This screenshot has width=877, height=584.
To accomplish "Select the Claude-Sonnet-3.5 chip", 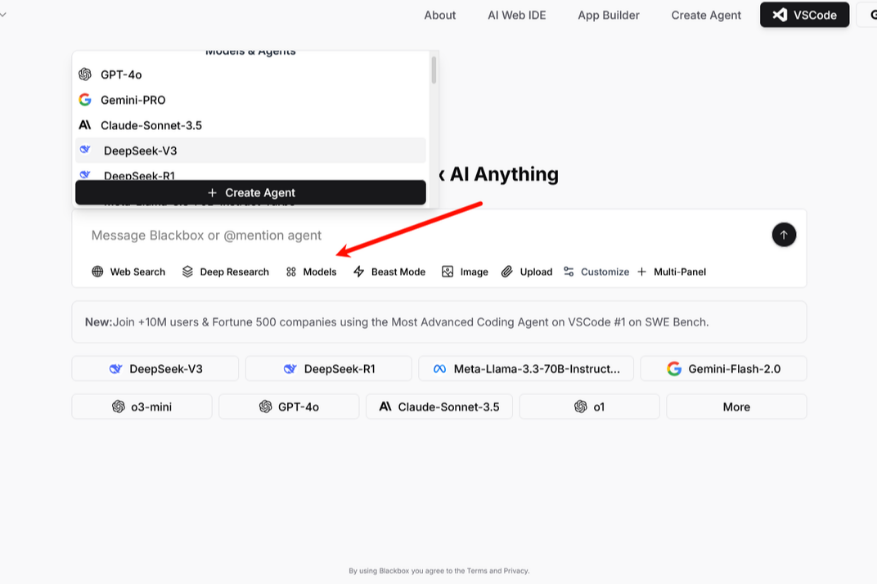I will coord(439,407).
